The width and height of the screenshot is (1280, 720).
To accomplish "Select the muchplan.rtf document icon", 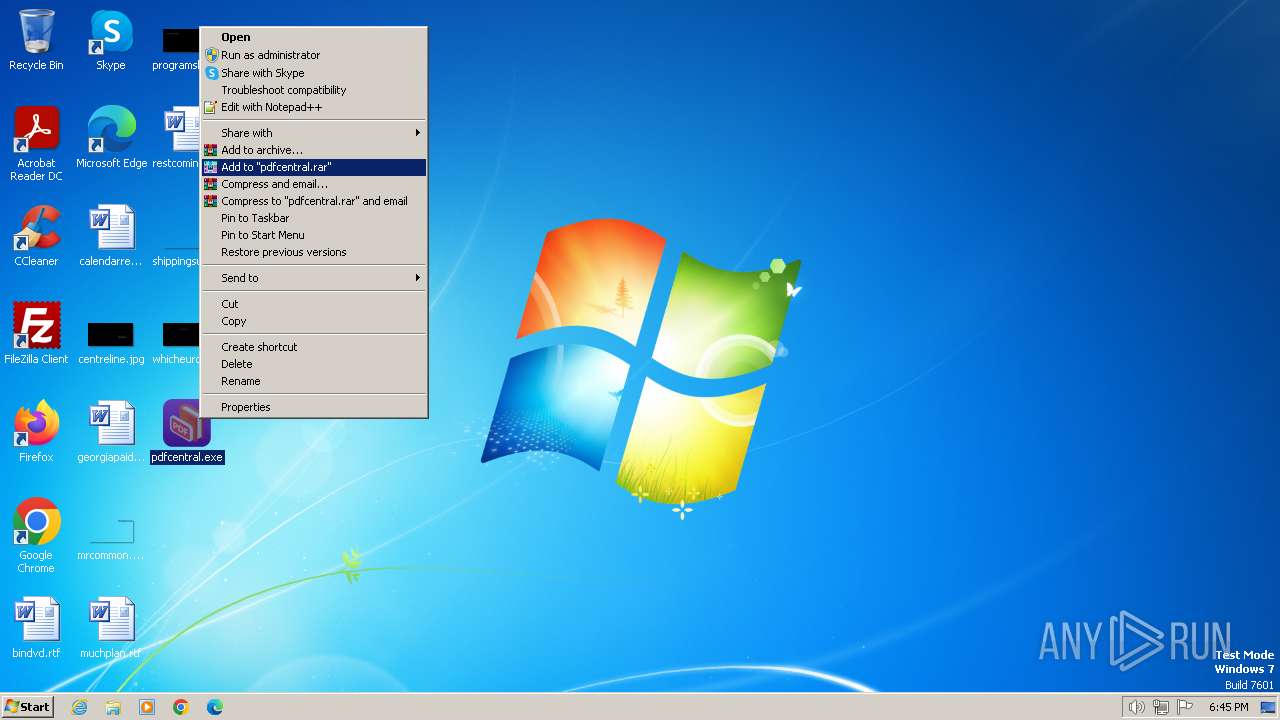I will coord(111,628).
